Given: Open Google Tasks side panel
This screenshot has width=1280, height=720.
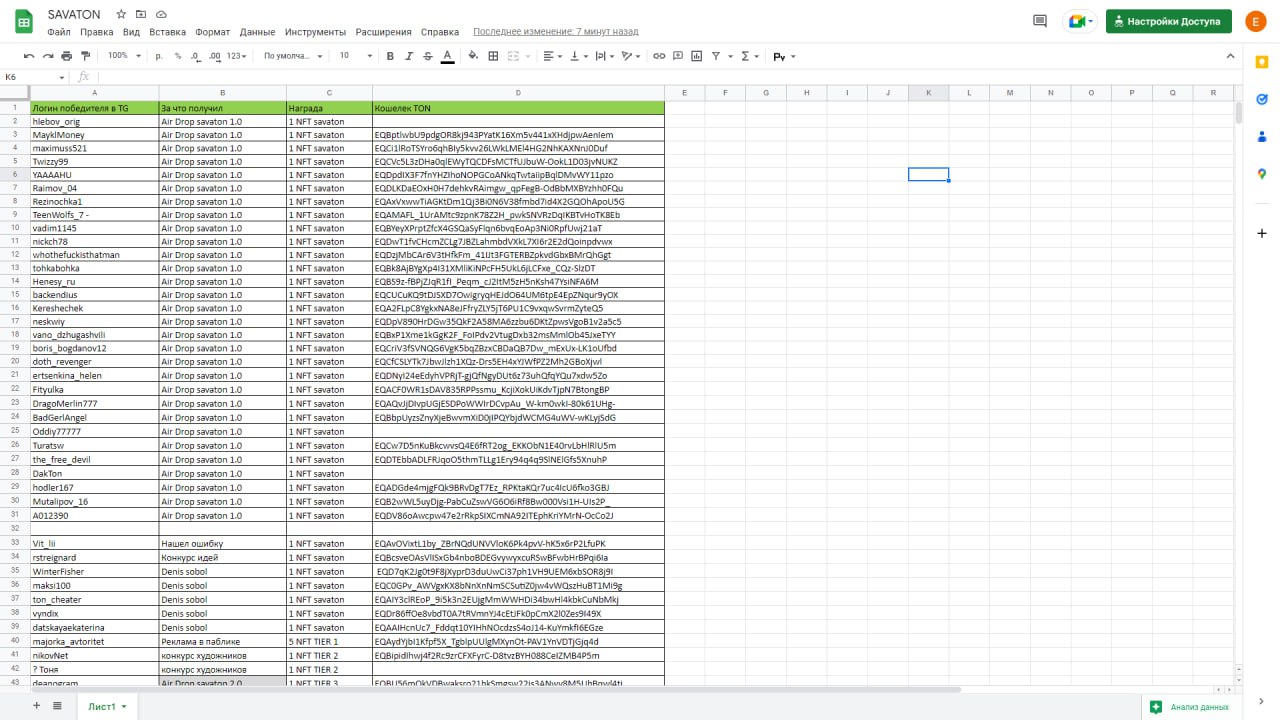Looking at the screenshot, I should (x=1262, y=99).
